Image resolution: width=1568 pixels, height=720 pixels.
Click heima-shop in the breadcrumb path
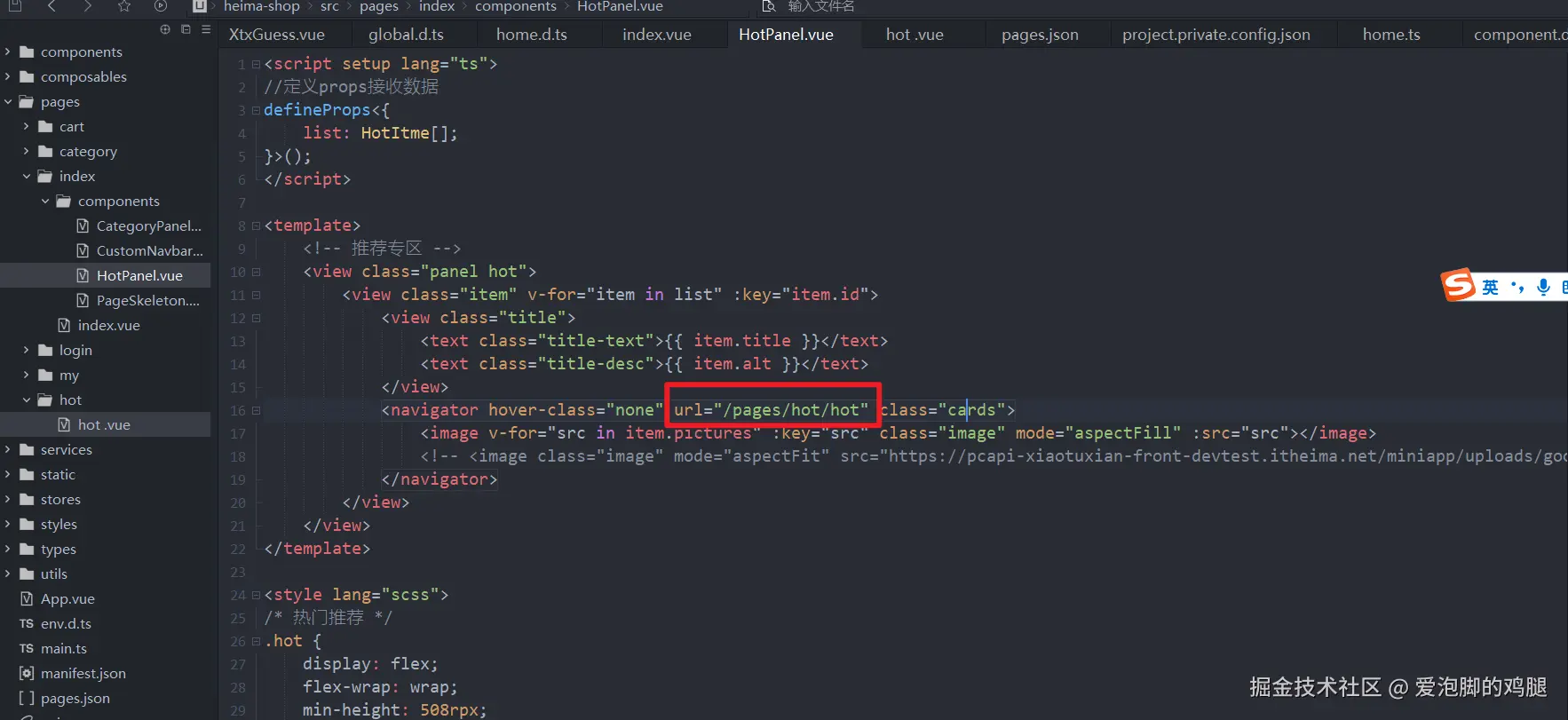pos(262,6)
